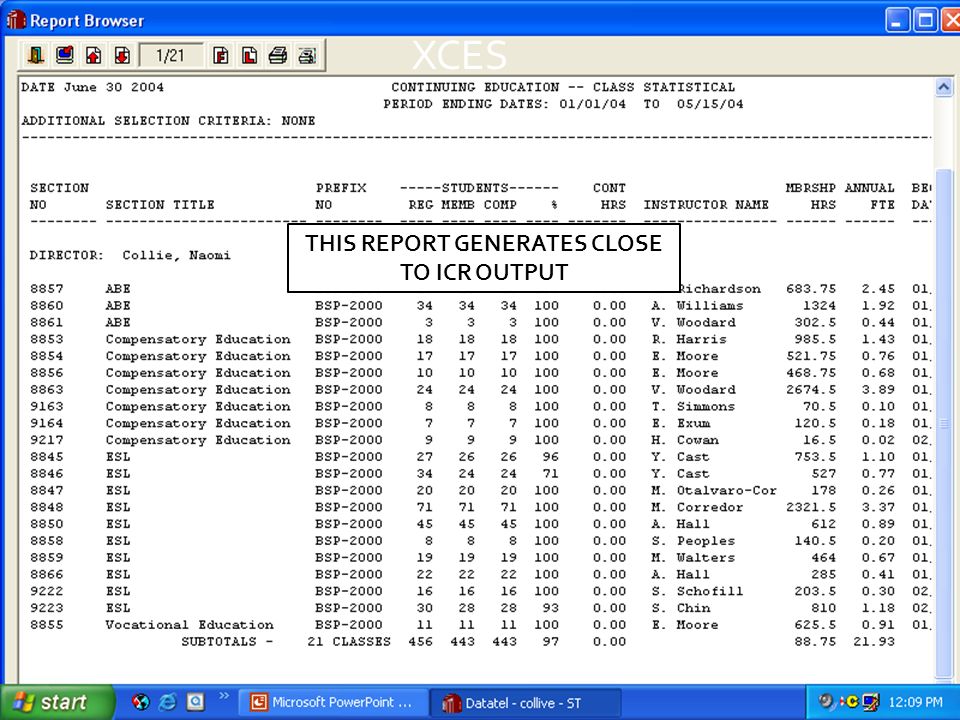Viewport: 960px width, 720px height.
Task: Click membership hours 683.75 for Richardson
Action: click(811, 288)
